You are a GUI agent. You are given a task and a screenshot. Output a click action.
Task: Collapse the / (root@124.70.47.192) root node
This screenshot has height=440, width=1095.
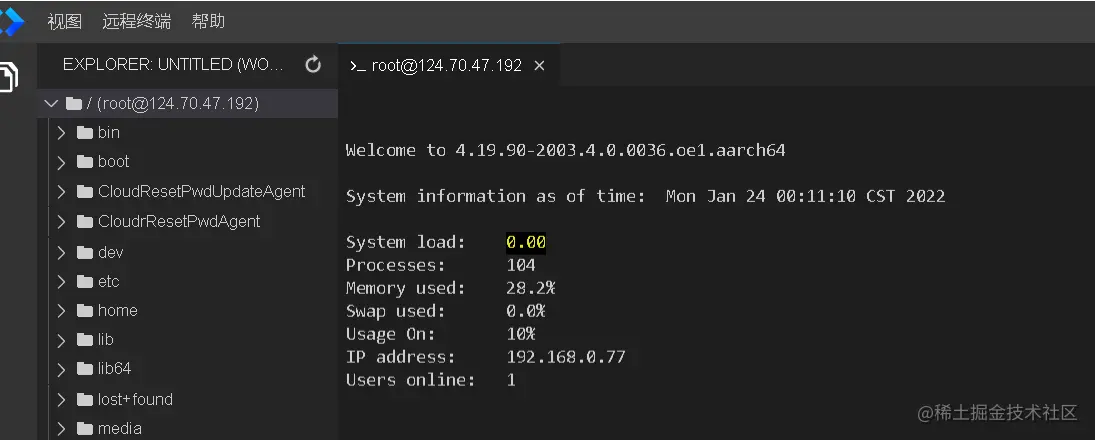[x=50, y=104]
